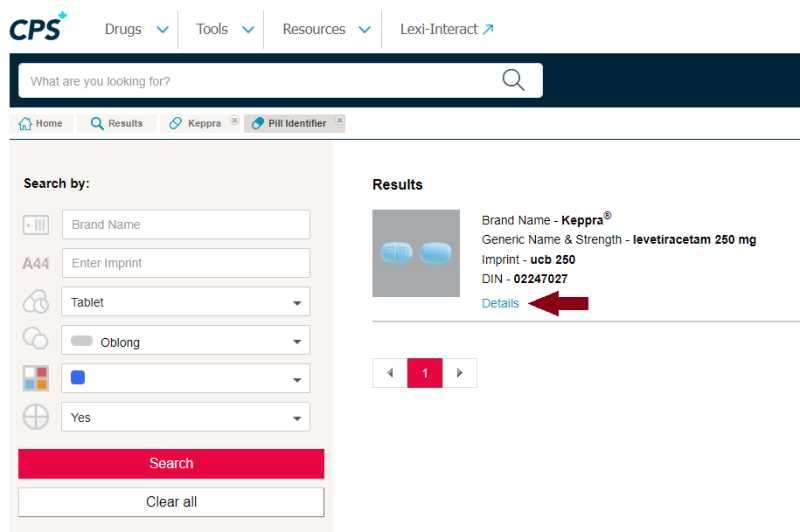Screen dimensions: 800x532
Task: Click the Home house icon
Action: pyautogui.click(x=25, y=123)
